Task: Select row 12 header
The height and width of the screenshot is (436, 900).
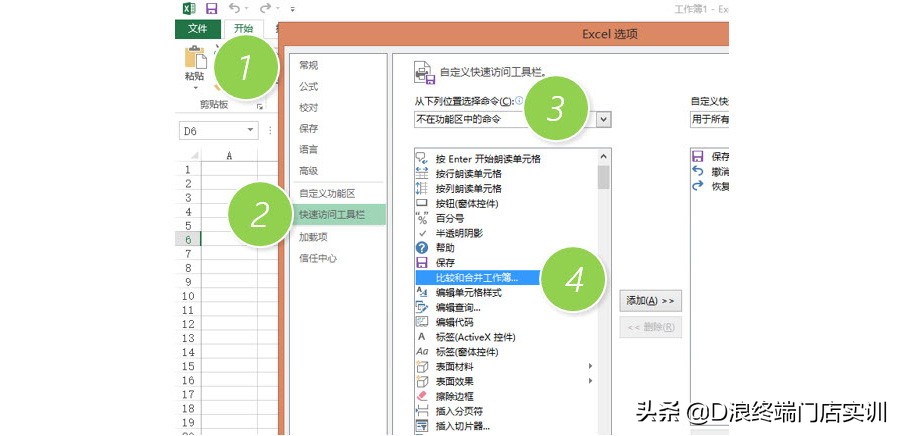Action: point(188,324)
